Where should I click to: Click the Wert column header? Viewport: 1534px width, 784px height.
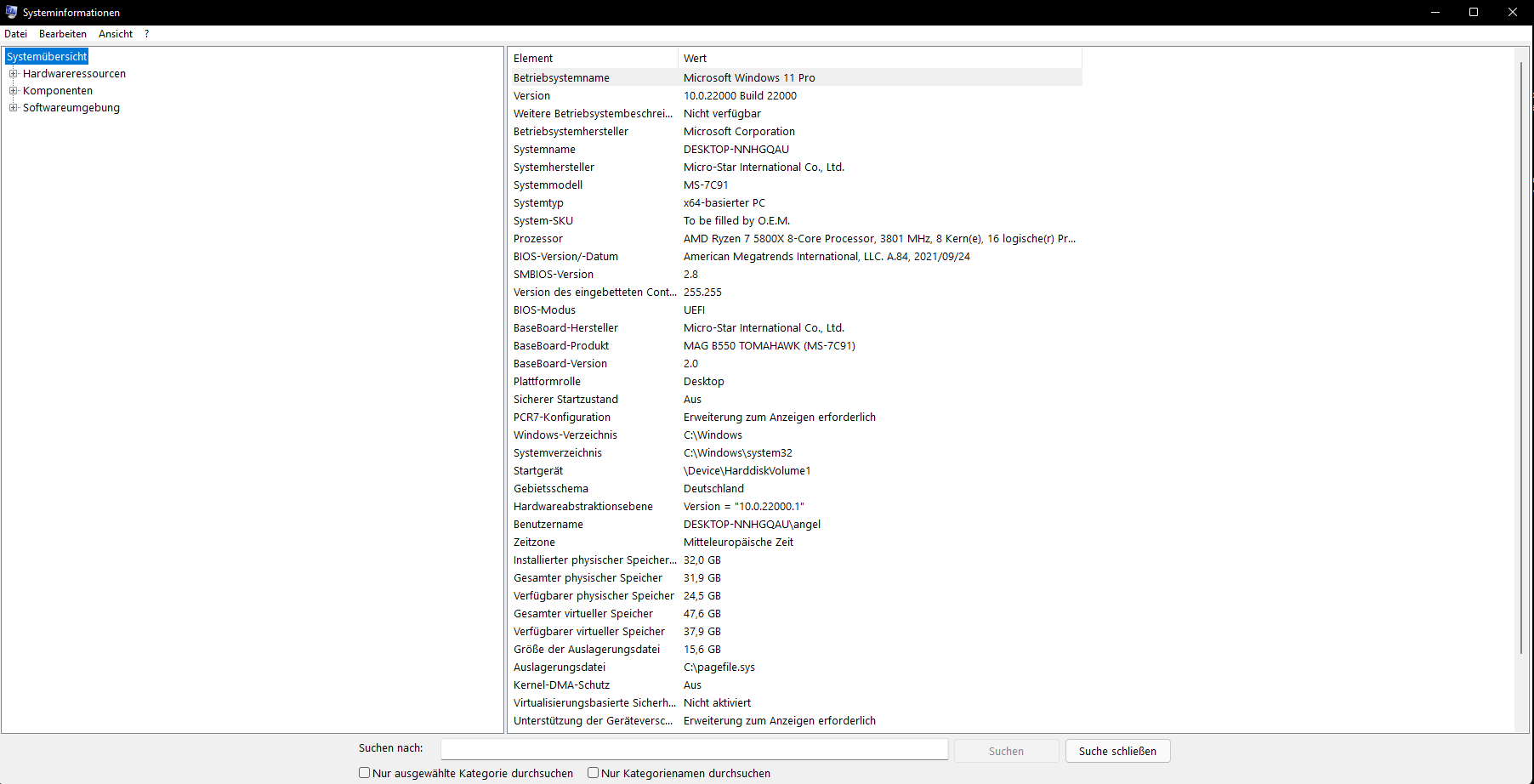click(880, 58)
